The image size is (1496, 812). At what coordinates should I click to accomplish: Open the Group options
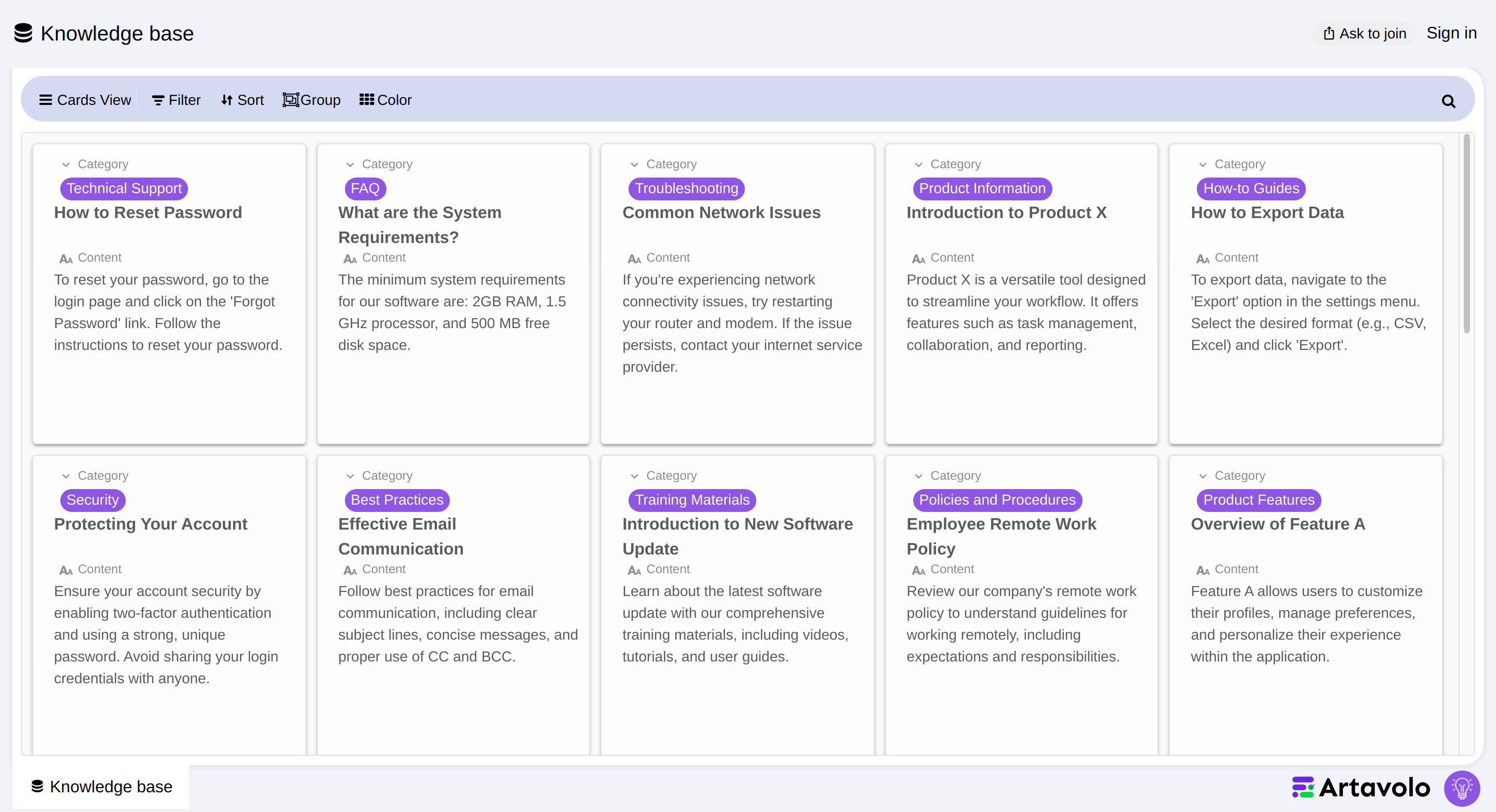pyautogui.click(x=311, y=100)
